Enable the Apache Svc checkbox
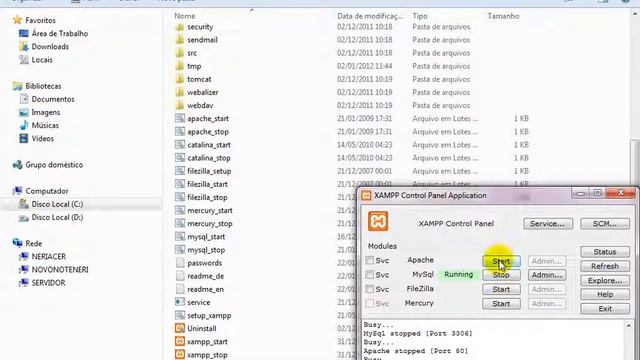The image size is (640, 360). coord(370,260)
